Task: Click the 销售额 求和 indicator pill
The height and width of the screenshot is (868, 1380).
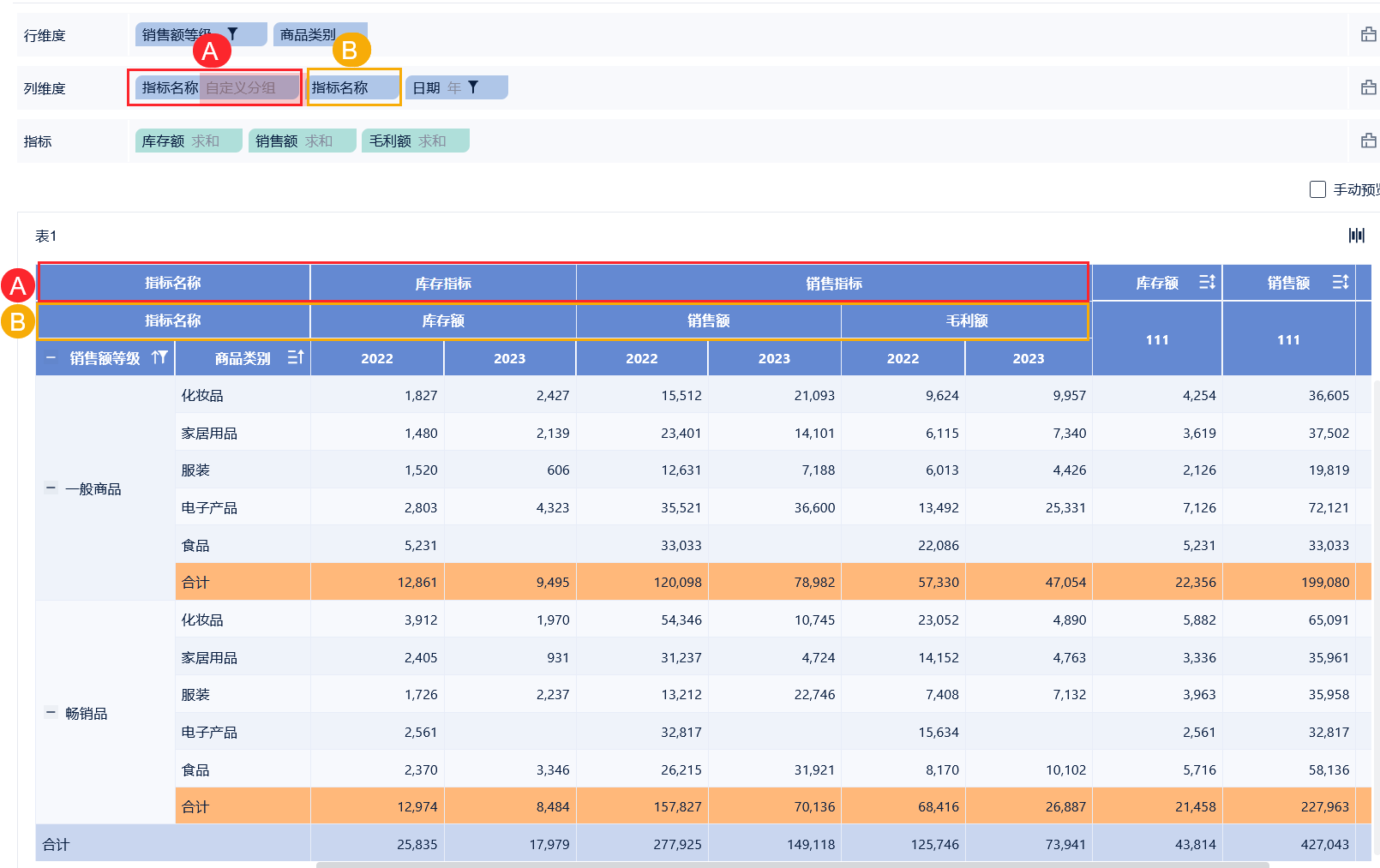Action: click(302, 141)
